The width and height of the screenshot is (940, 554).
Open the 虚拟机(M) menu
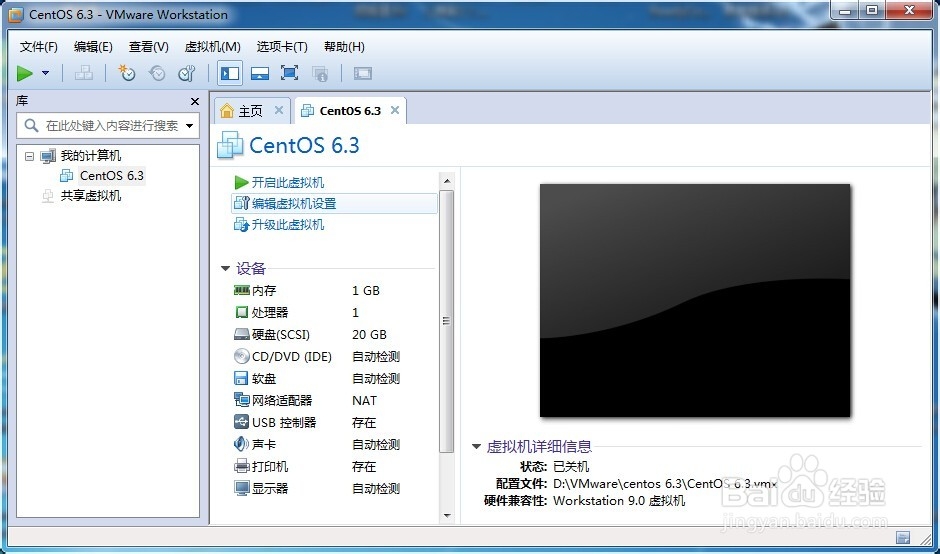pyautogui.click(x=212, y=47)
